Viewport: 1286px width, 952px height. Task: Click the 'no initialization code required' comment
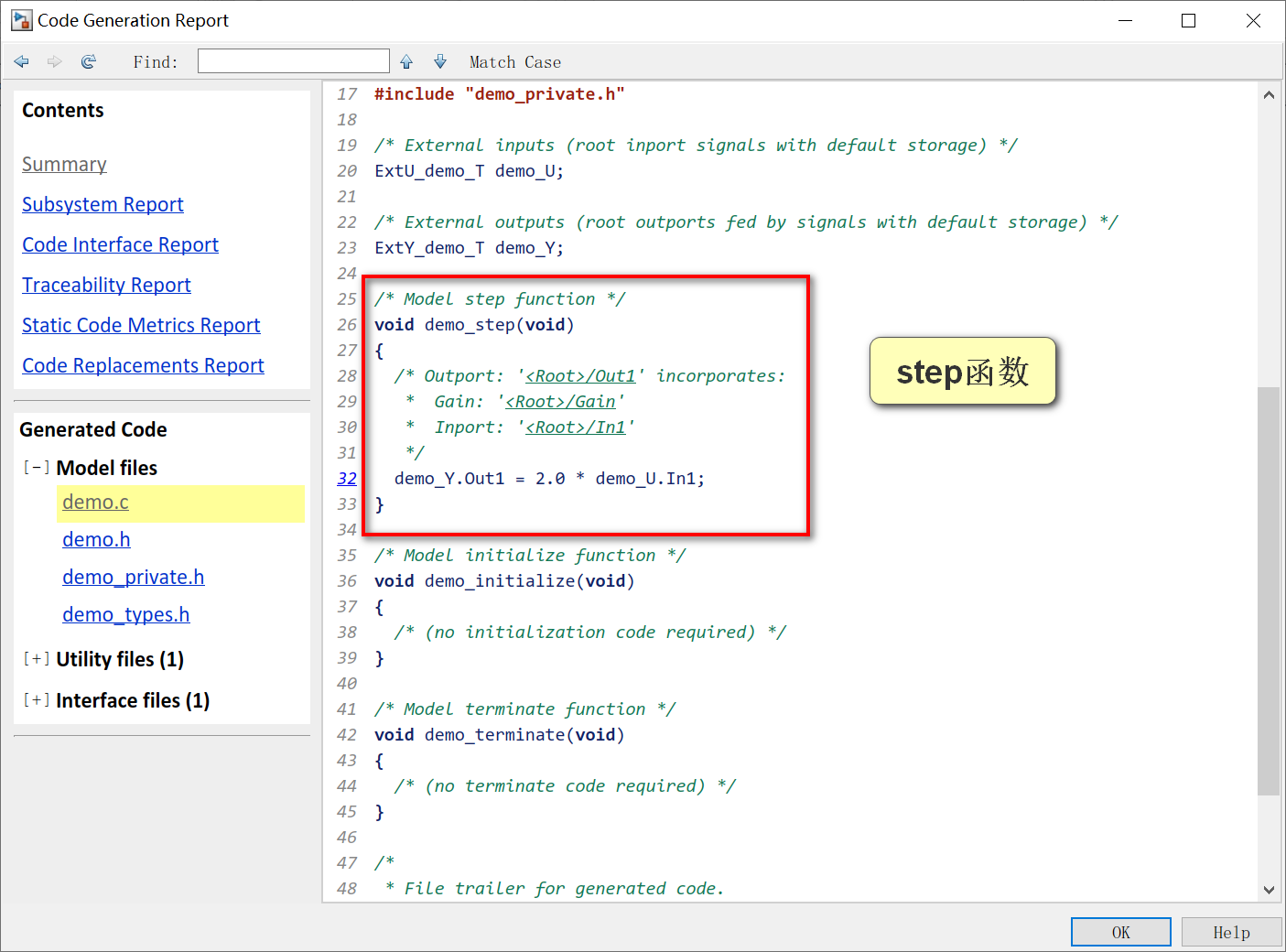tap(590, 633)
